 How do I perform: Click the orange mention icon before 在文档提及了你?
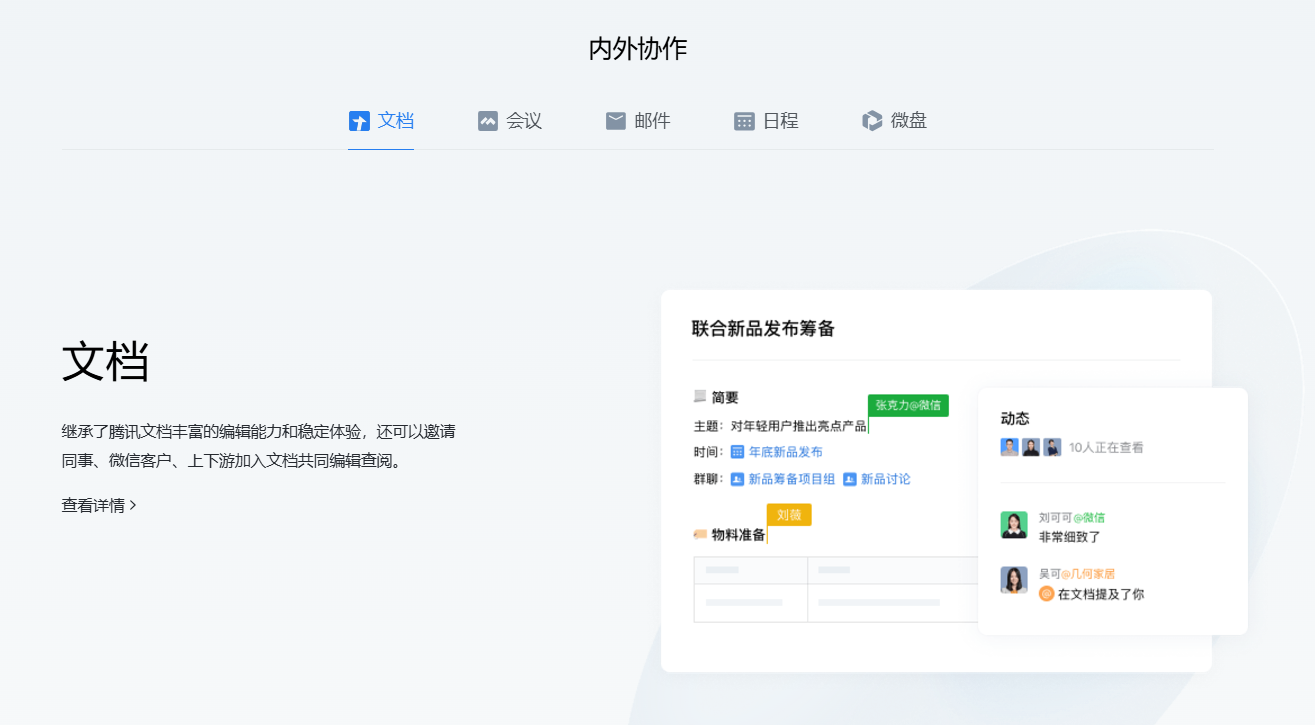click(x=1047, y=594)
